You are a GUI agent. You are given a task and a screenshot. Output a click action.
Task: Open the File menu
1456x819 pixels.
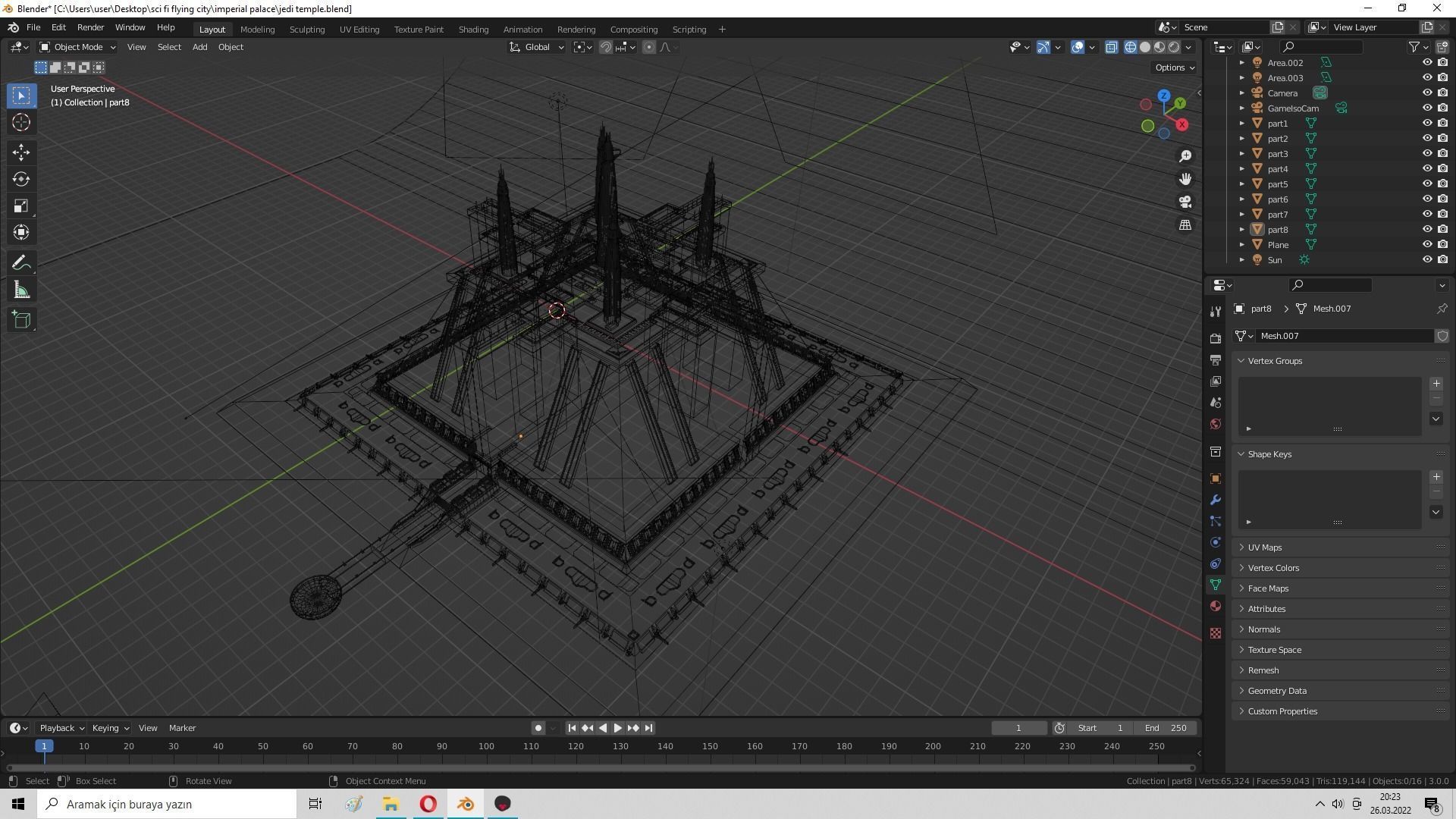pyautogui.click(x=33, y=27)
